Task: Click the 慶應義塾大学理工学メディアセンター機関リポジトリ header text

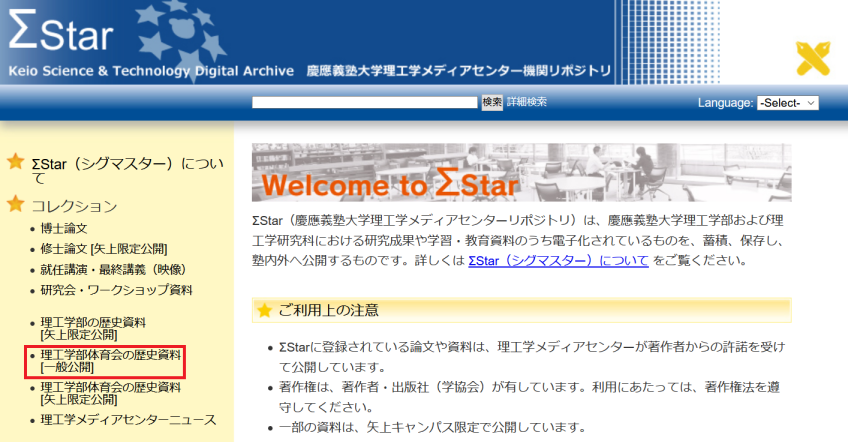Action: 459,71
